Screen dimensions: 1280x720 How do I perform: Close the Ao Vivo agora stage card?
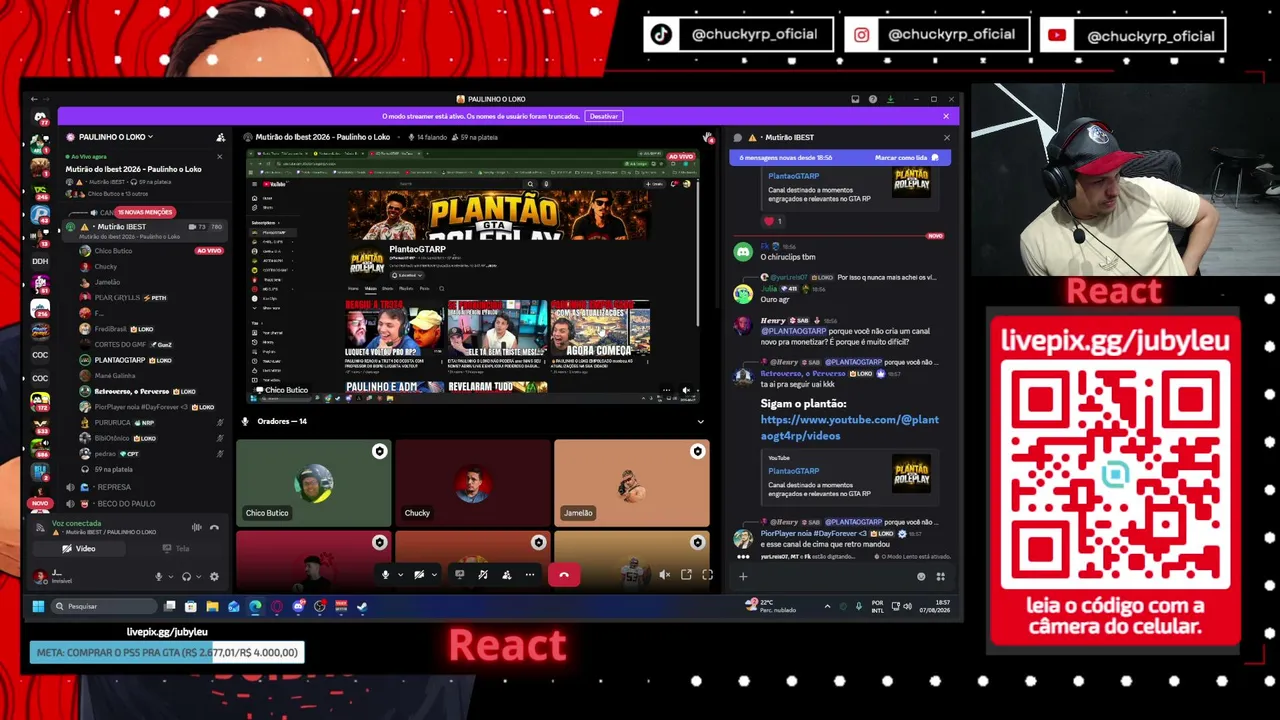(x=221, y=157)
